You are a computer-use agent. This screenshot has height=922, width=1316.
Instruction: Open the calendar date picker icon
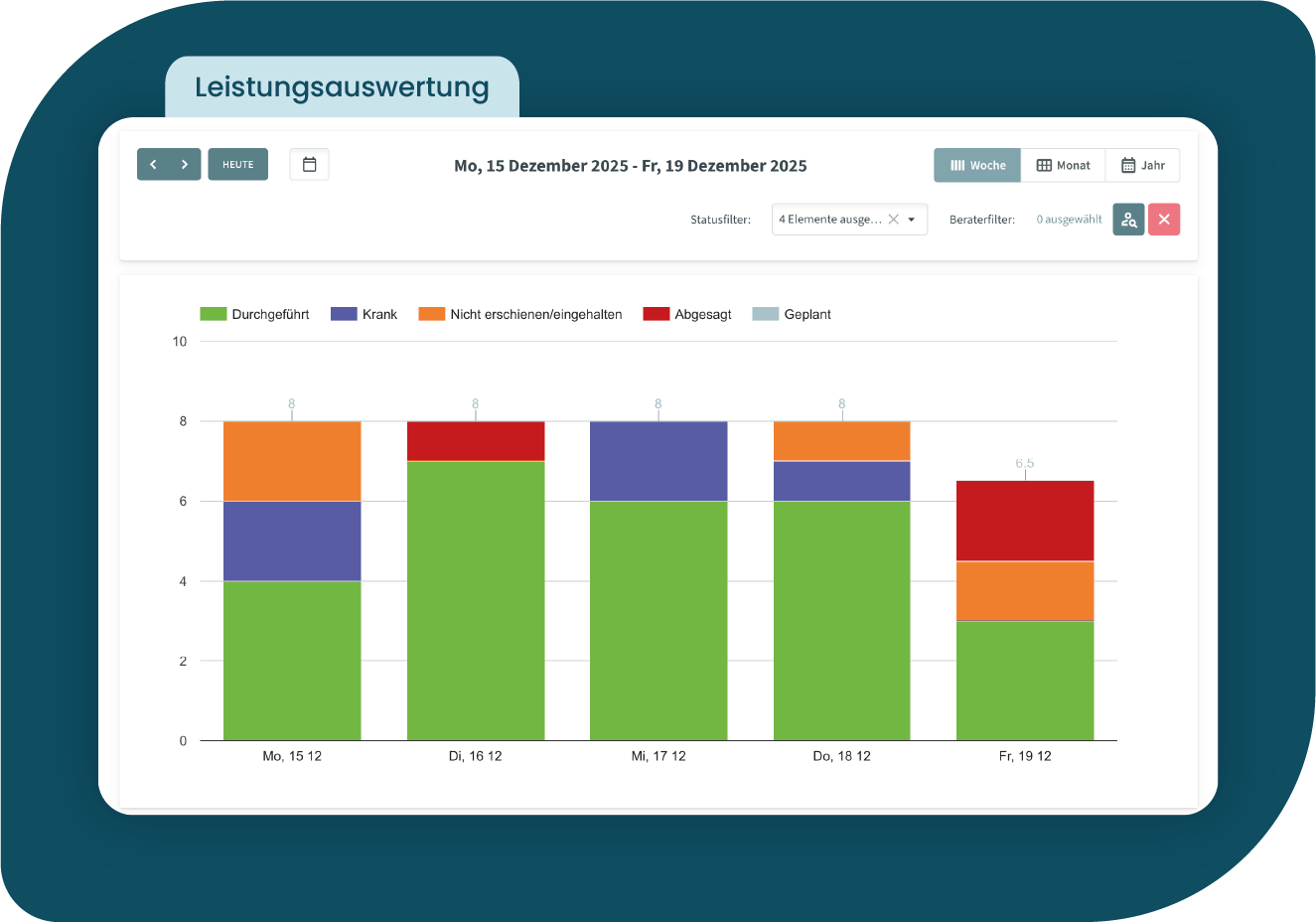pos(309,165)
